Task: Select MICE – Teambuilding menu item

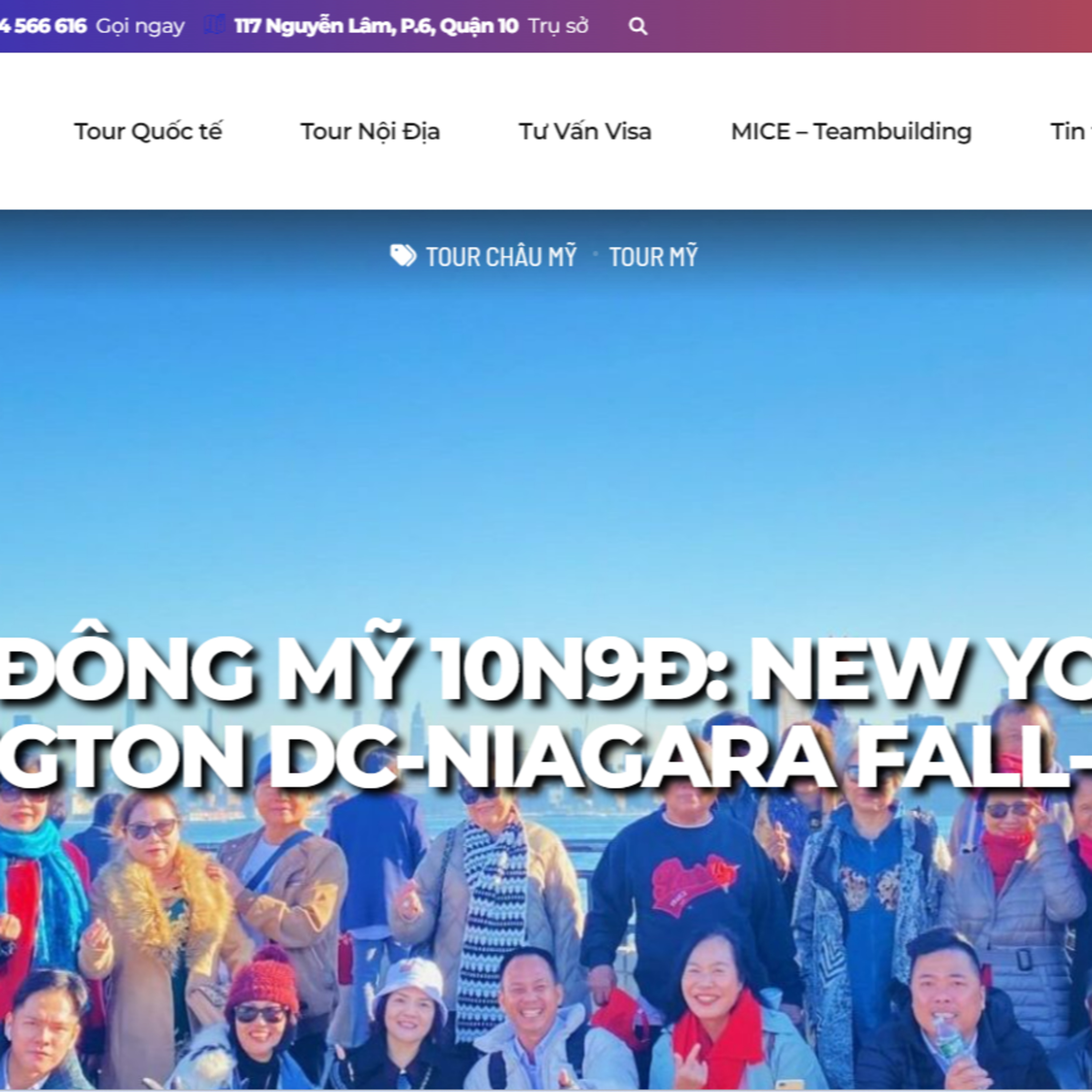Action: (851, 131)
